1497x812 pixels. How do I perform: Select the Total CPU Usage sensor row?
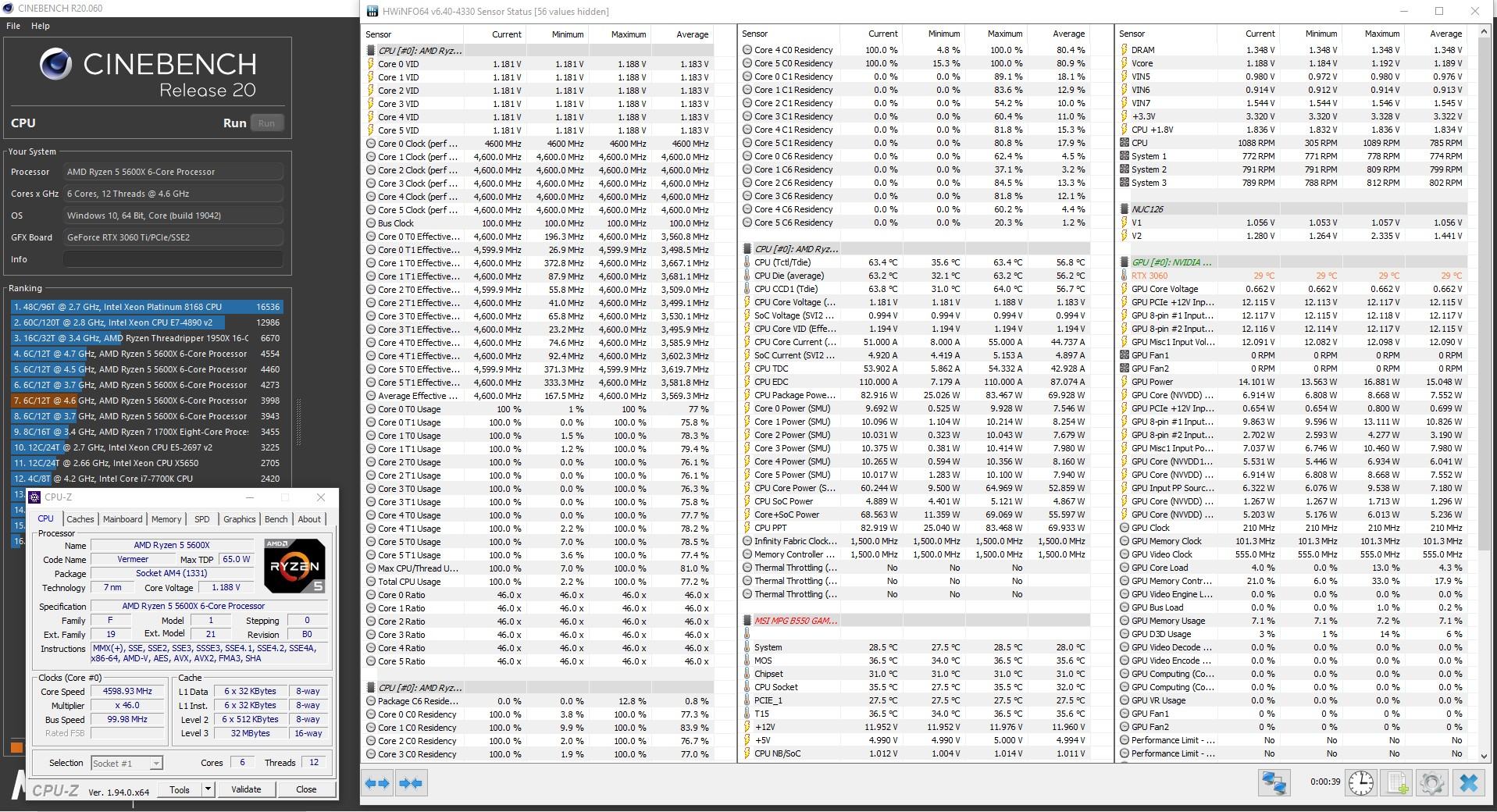pyautogui.click(x=538, y=582)
